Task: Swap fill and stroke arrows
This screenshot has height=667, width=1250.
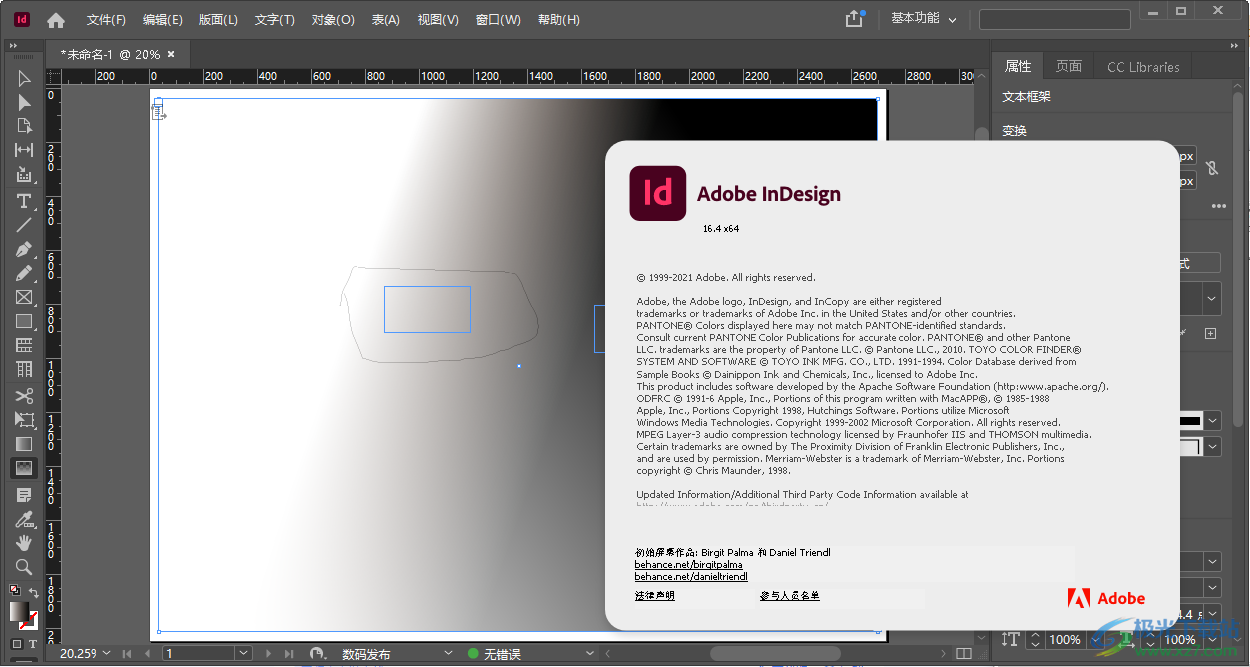Action: click(33, 592)
